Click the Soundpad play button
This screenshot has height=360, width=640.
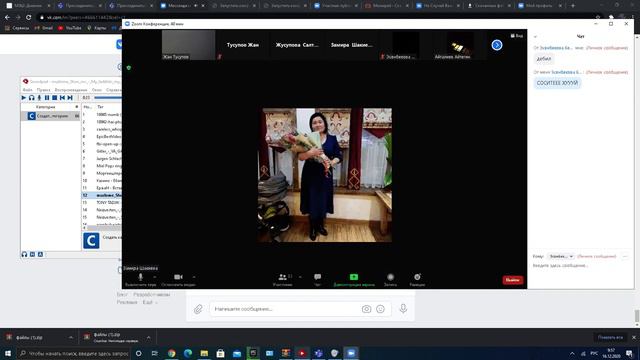(24, 98)
